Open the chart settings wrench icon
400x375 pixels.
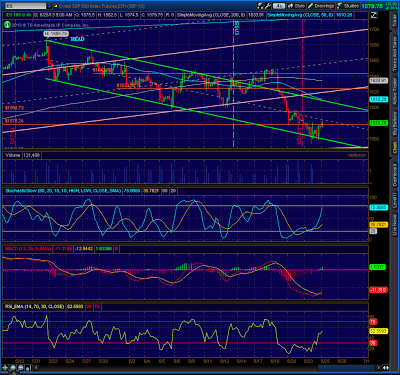click(x=267, y=6)
